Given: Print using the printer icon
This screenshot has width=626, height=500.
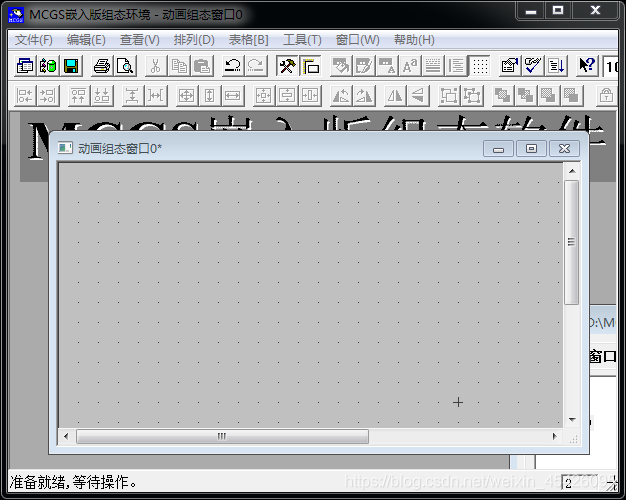Looking at the screenshot, I should [102, 66].
